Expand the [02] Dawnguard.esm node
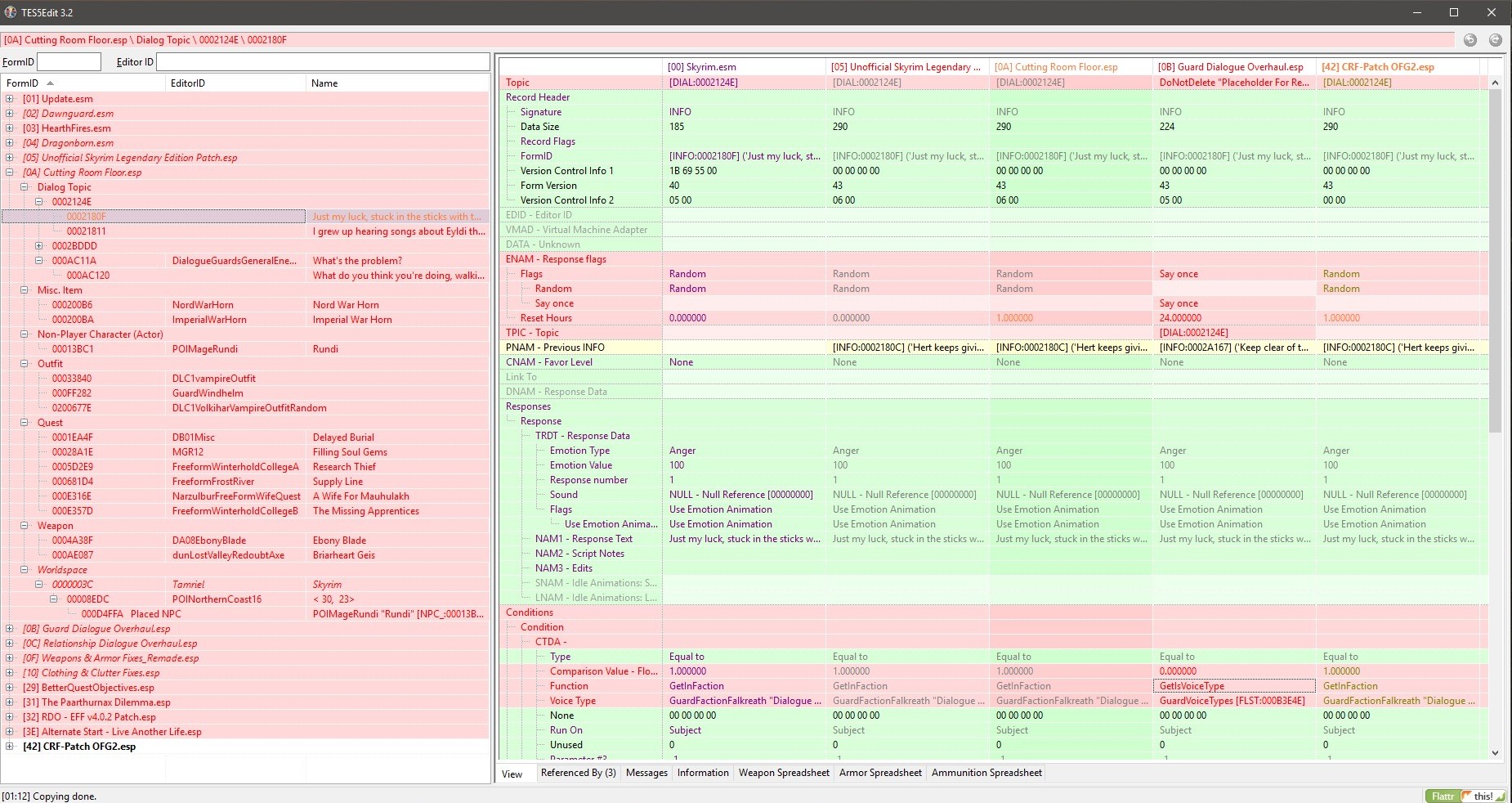Viewport: 1512px width, 803px height. pyautogui.click(x=10, y=114)
